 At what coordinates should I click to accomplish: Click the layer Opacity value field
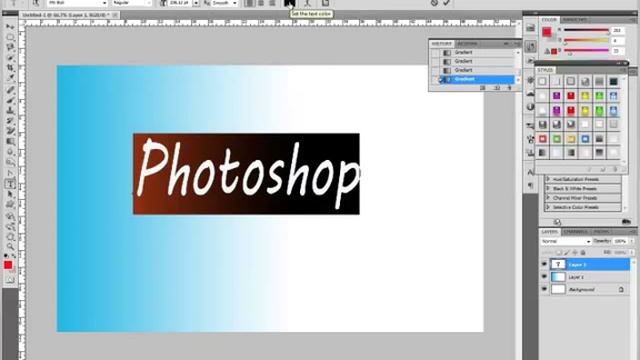(620, 241)
